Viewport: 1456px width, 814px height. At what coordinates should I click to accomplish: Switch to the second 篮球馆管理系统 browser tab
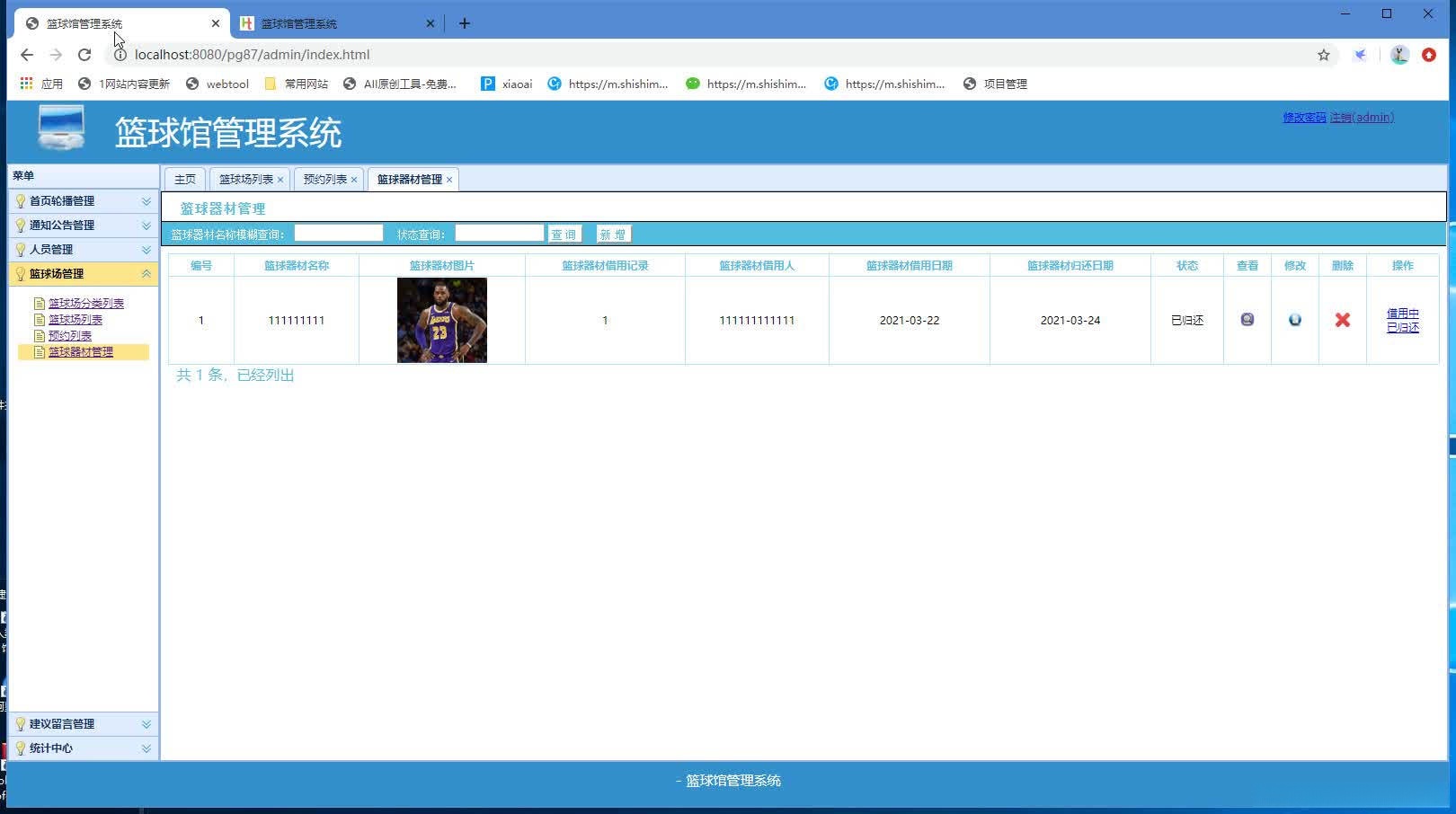coord(336,23)
